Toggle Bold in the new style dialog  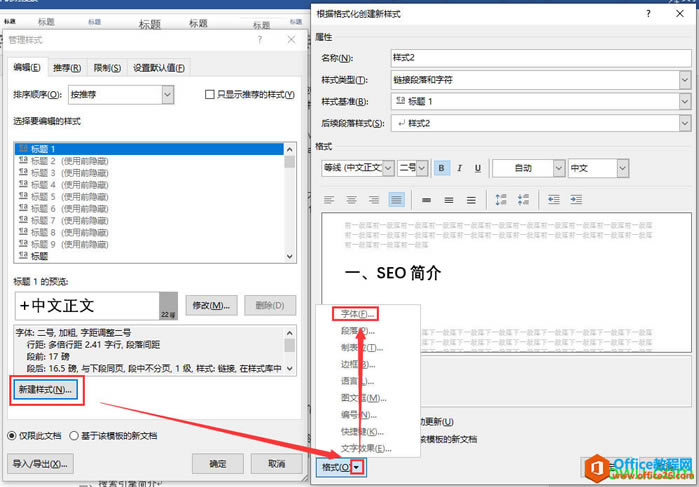[441, 168]
